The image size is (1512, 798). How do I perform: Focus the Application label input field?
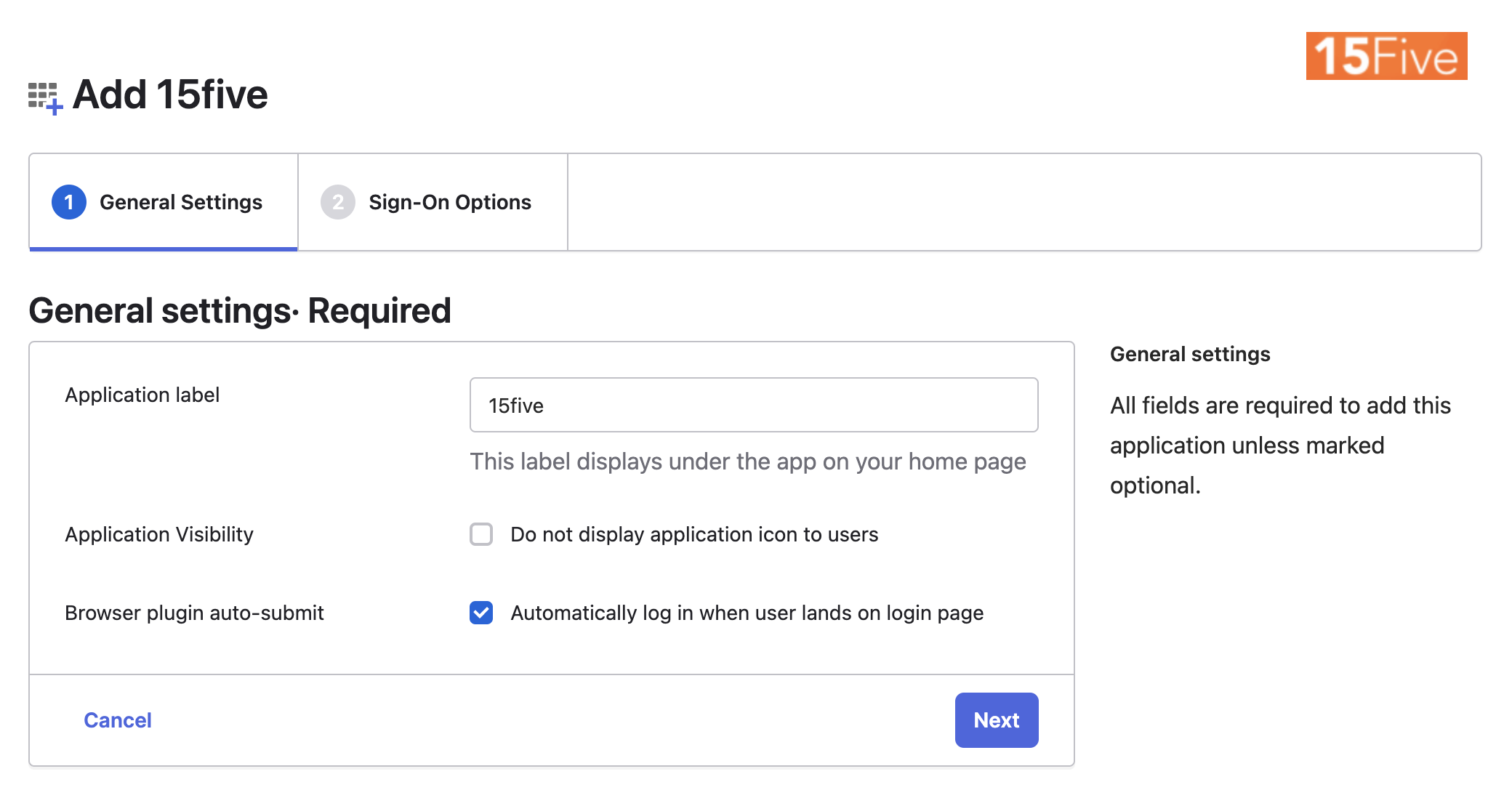click(754, 405)
